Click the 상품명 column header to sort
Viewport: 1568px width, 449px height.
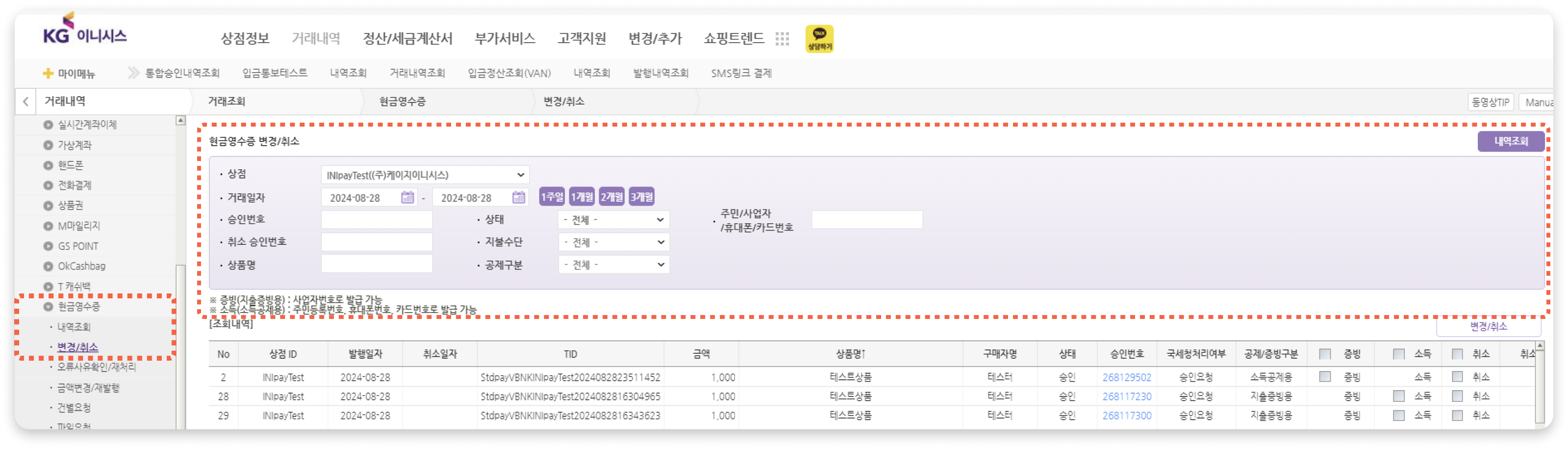850,354
